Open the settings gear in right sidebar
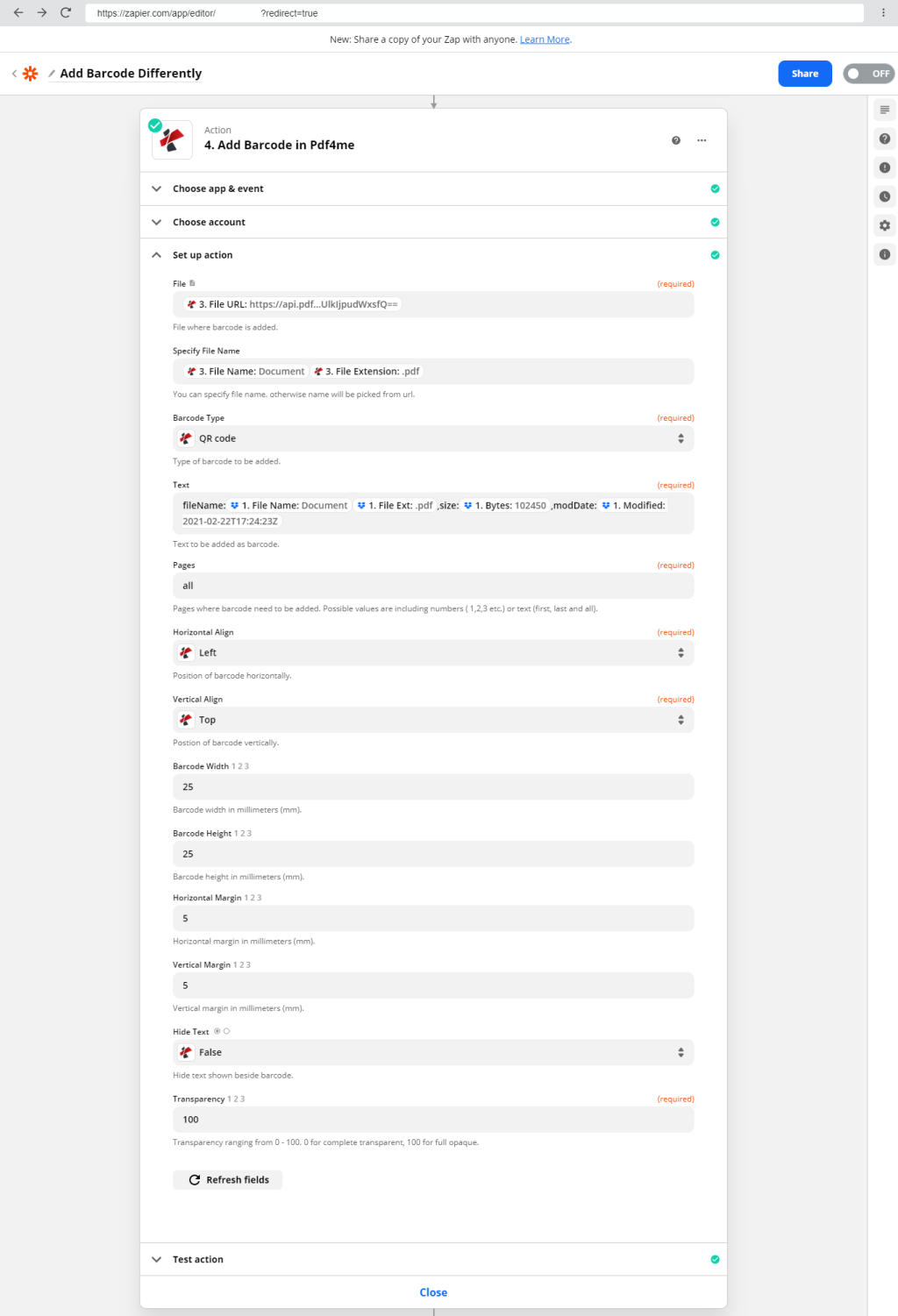This screenshot has height=1316, width=898. pos(885,225)
